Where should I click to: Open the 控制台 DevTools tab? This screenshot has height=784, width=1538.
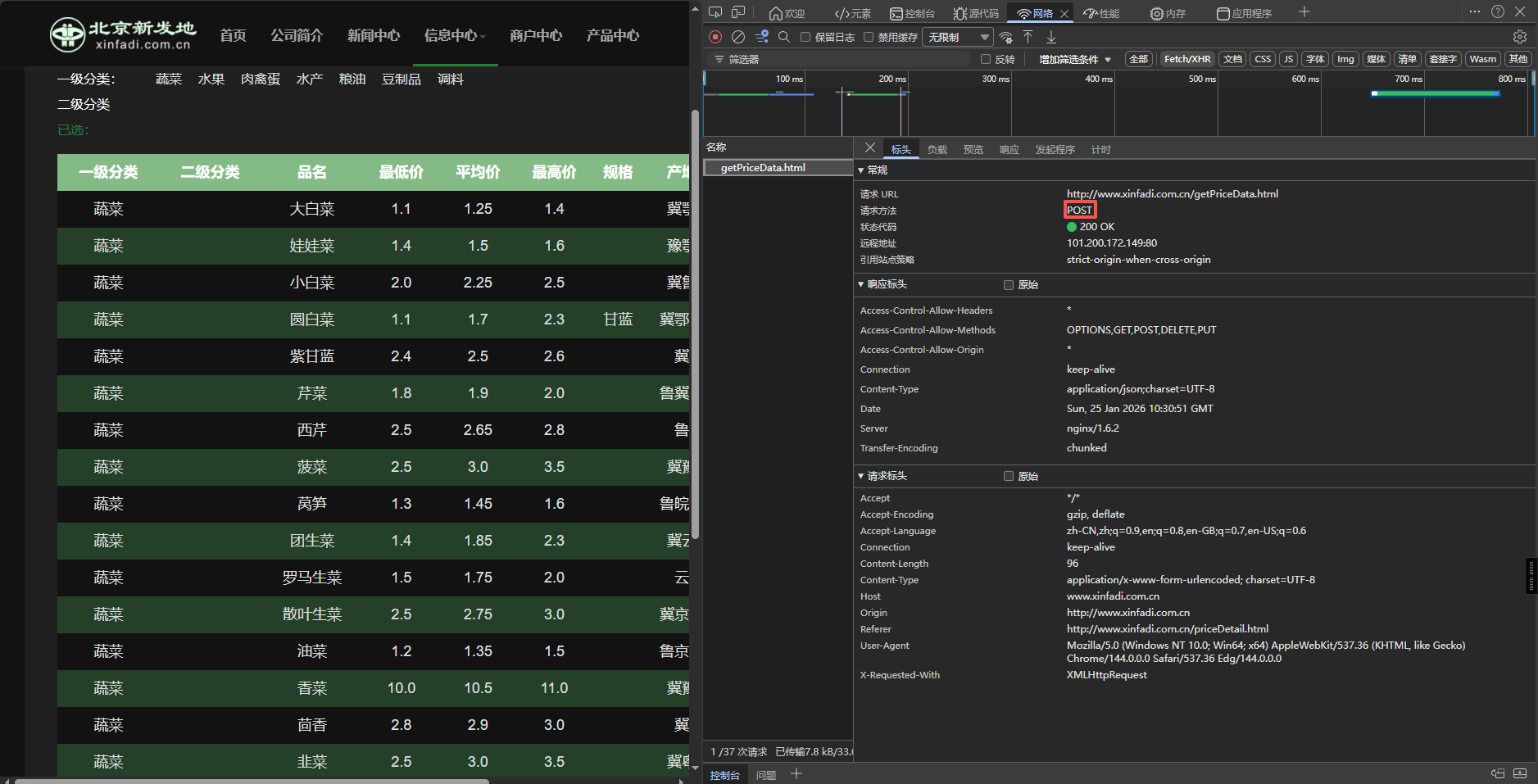(912, 13)
